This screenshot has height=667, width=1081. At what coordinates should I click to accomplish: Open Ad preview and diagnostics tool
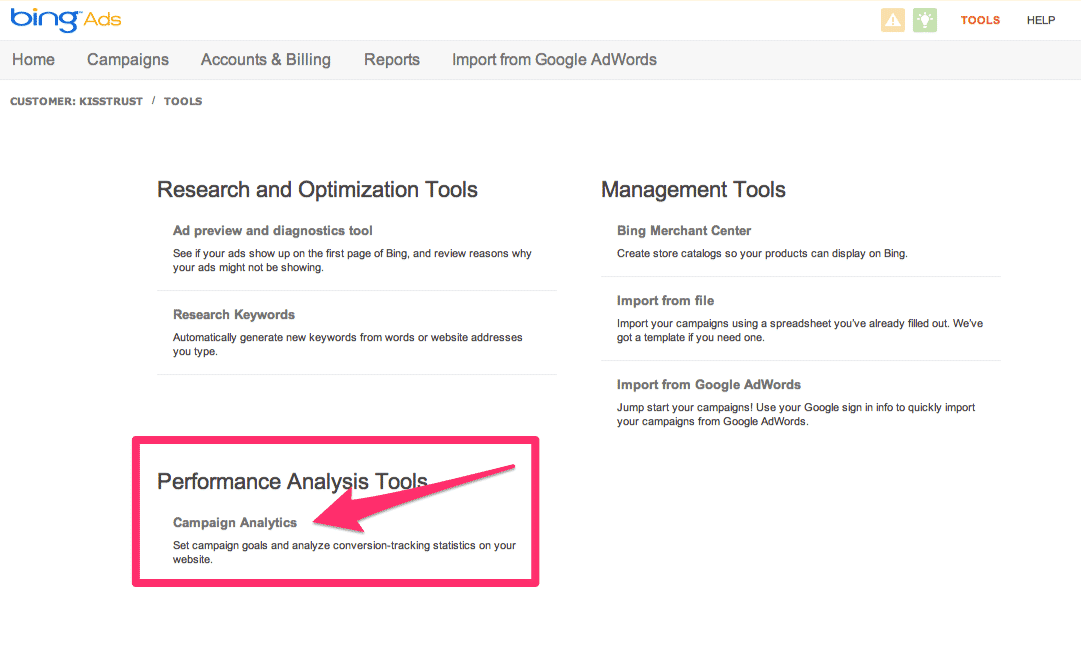point(272,230)
